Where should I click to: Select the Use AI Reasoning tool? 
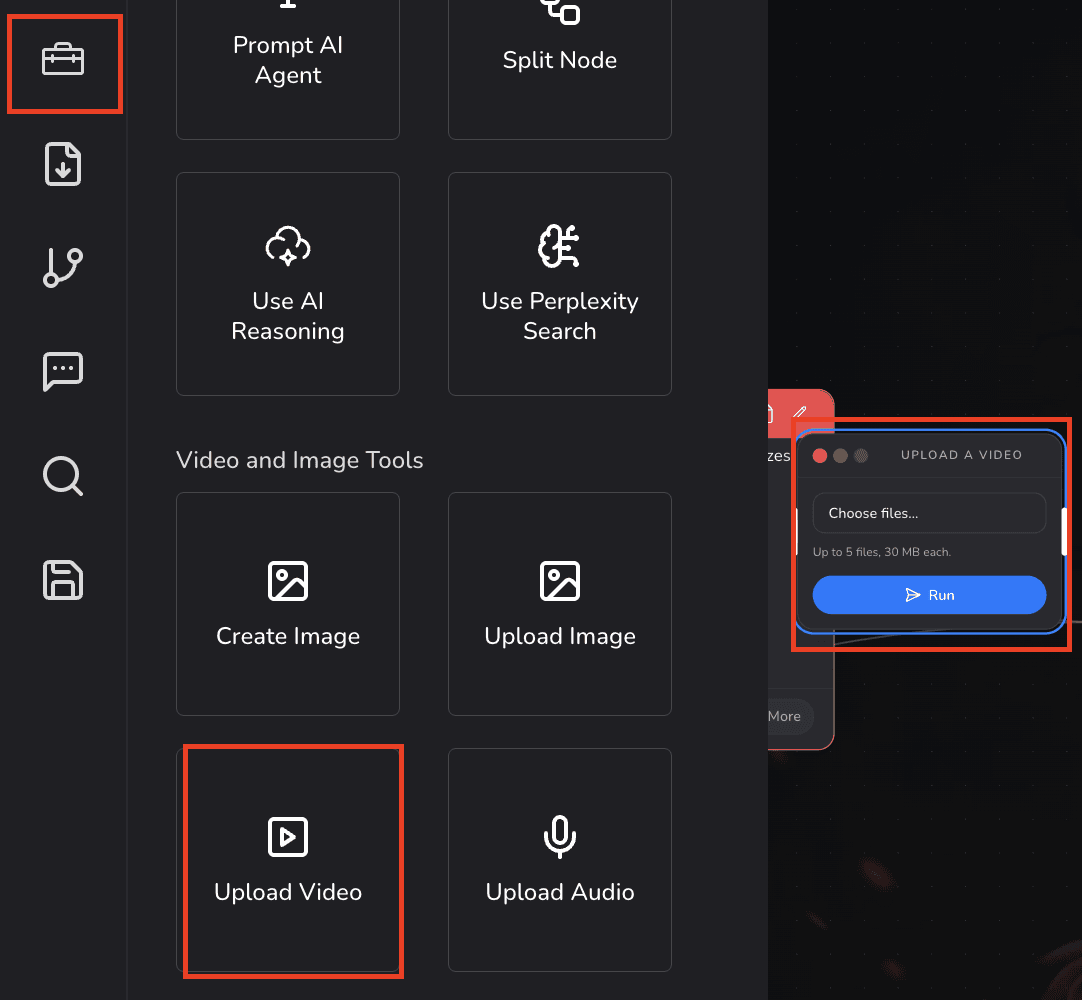point(288,284)
